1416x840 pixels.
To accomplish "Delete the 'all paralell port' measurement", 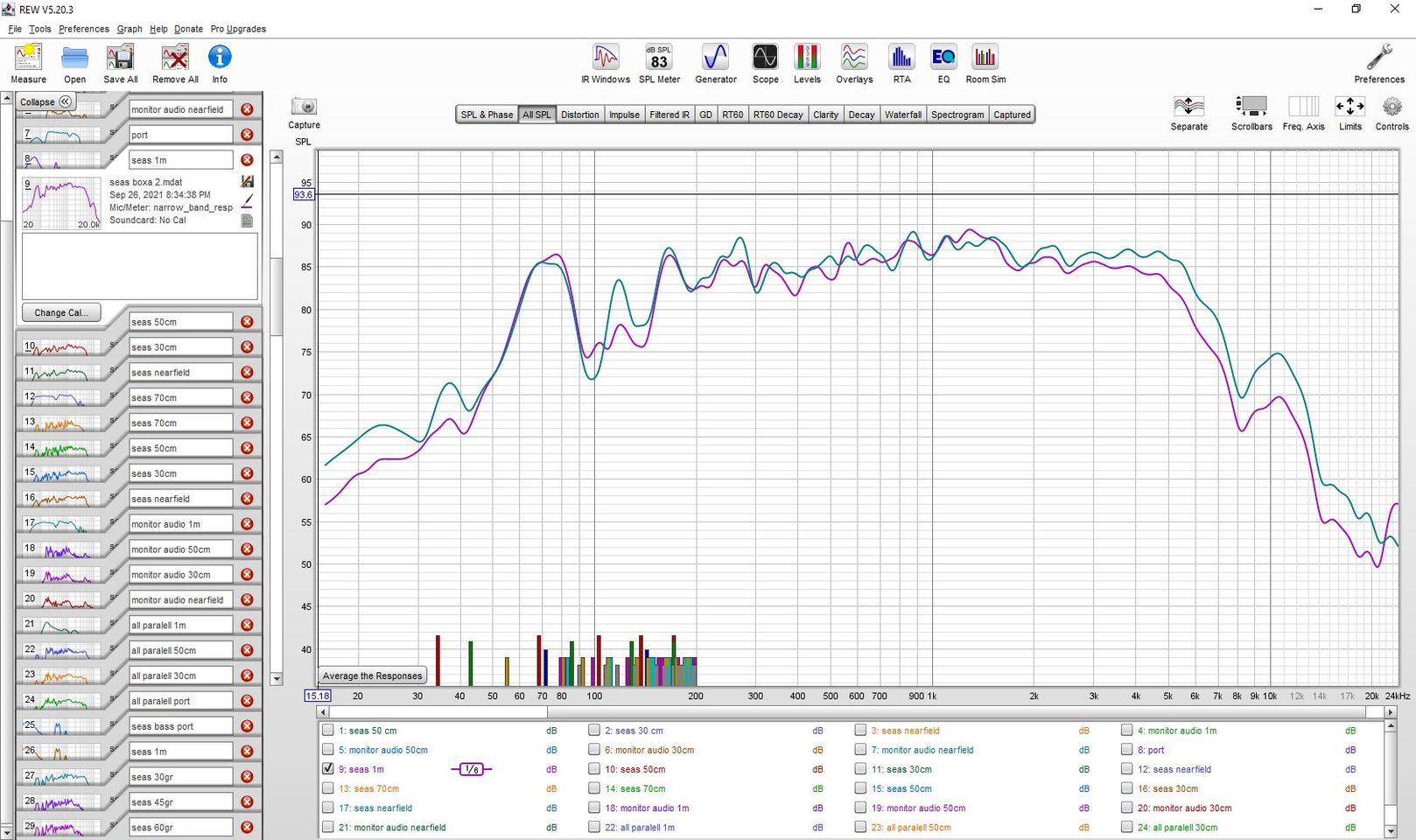I will tap(248, 701).
